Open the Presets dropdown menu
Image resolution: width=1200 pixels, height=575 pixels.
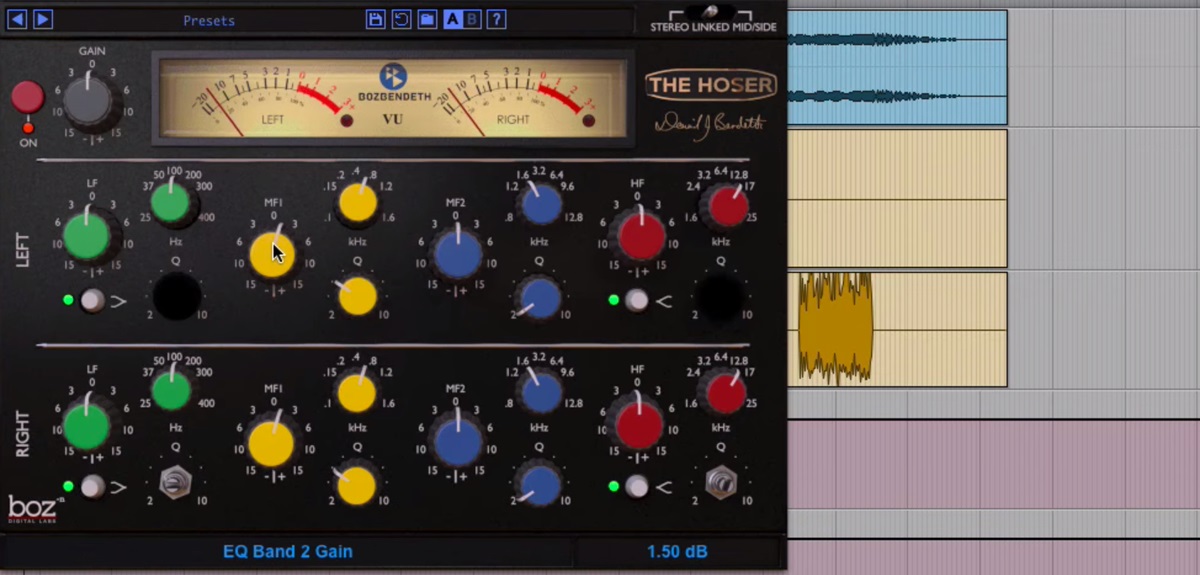(209, 20)
